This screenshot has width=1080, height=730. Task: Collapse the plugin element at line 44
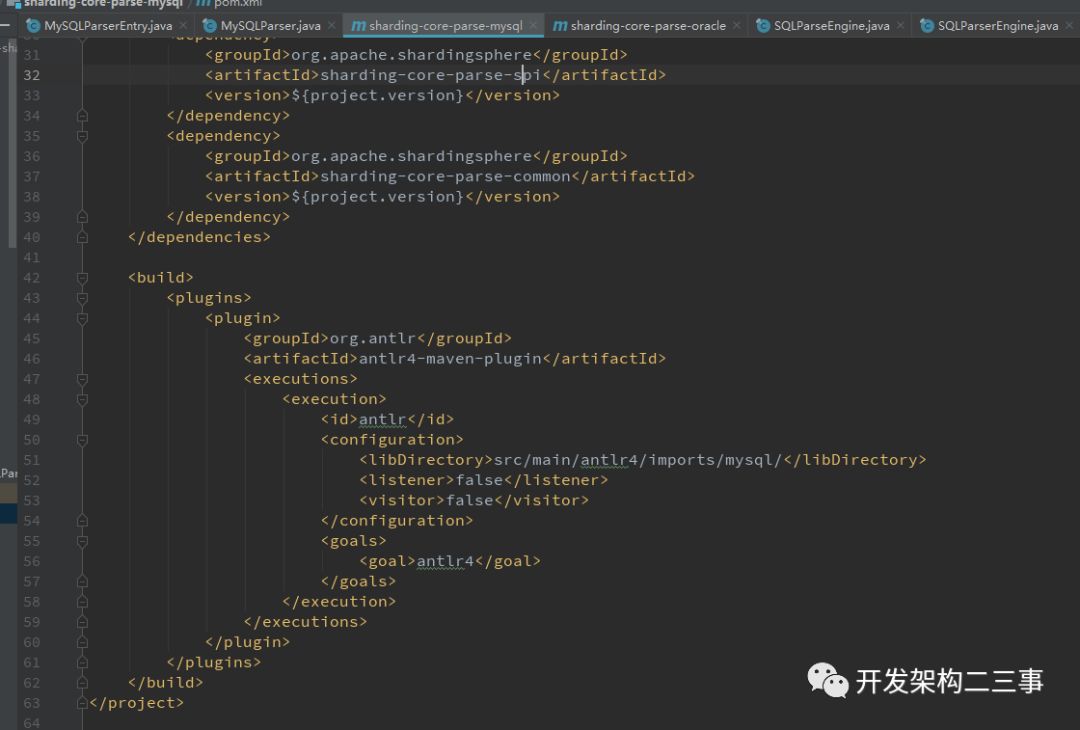[83, 318]
